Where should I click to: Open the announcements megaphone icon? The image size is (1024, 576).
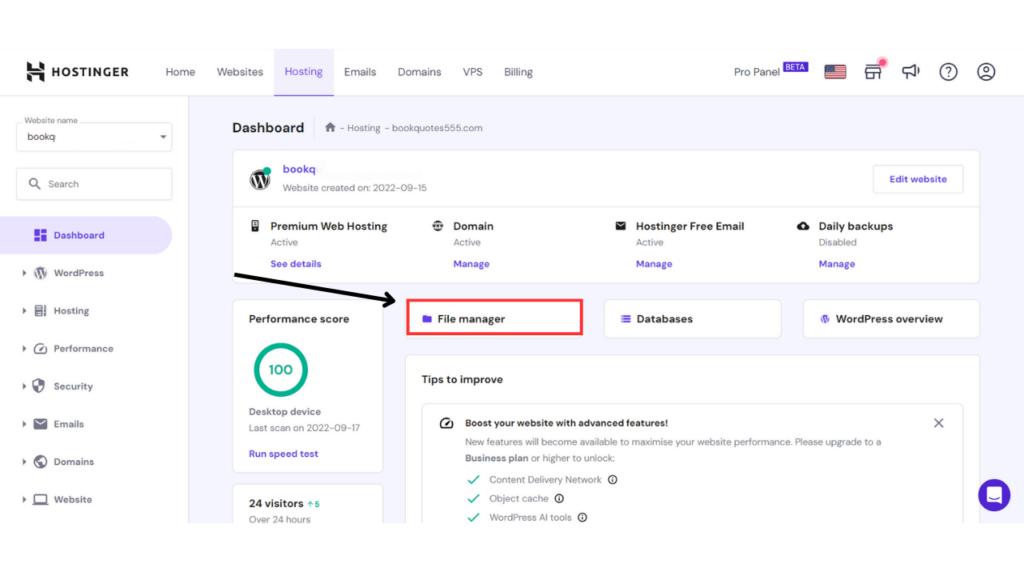tap(910, 72)
